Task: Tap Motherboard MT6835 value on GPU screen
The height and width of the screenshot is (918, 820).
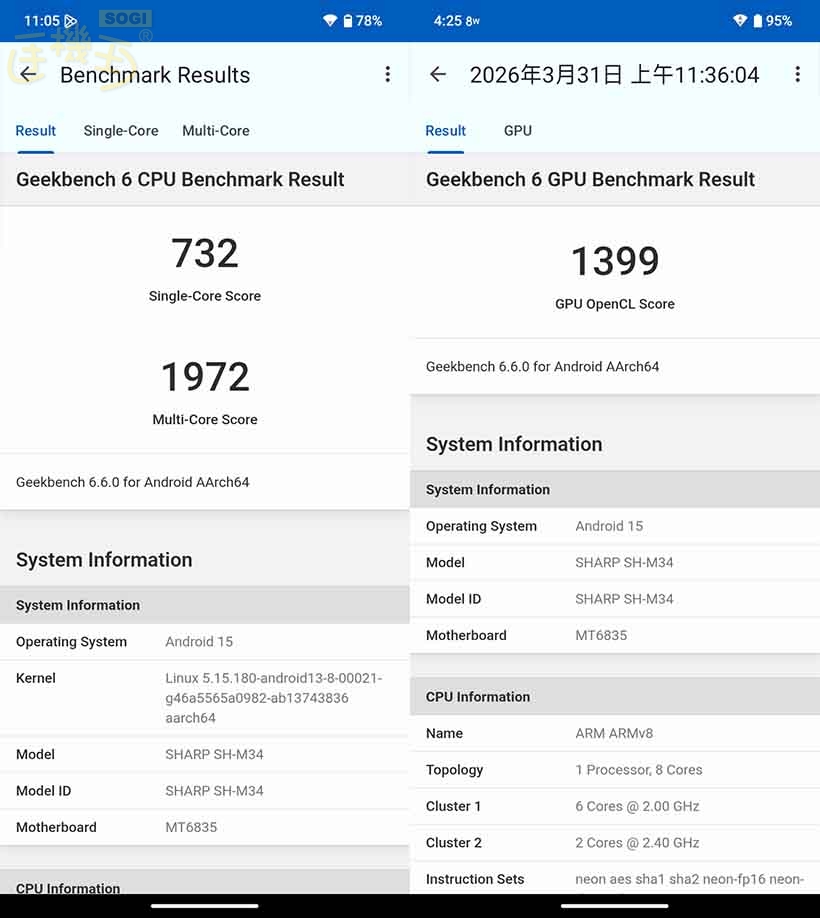Action: pos(601,635)
